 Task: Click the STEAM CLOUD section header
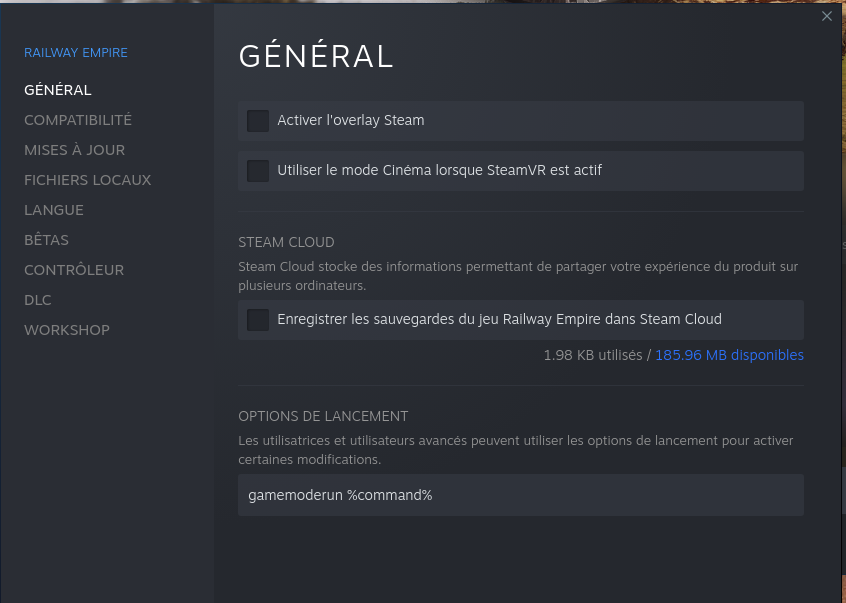[x=286, y=242]
